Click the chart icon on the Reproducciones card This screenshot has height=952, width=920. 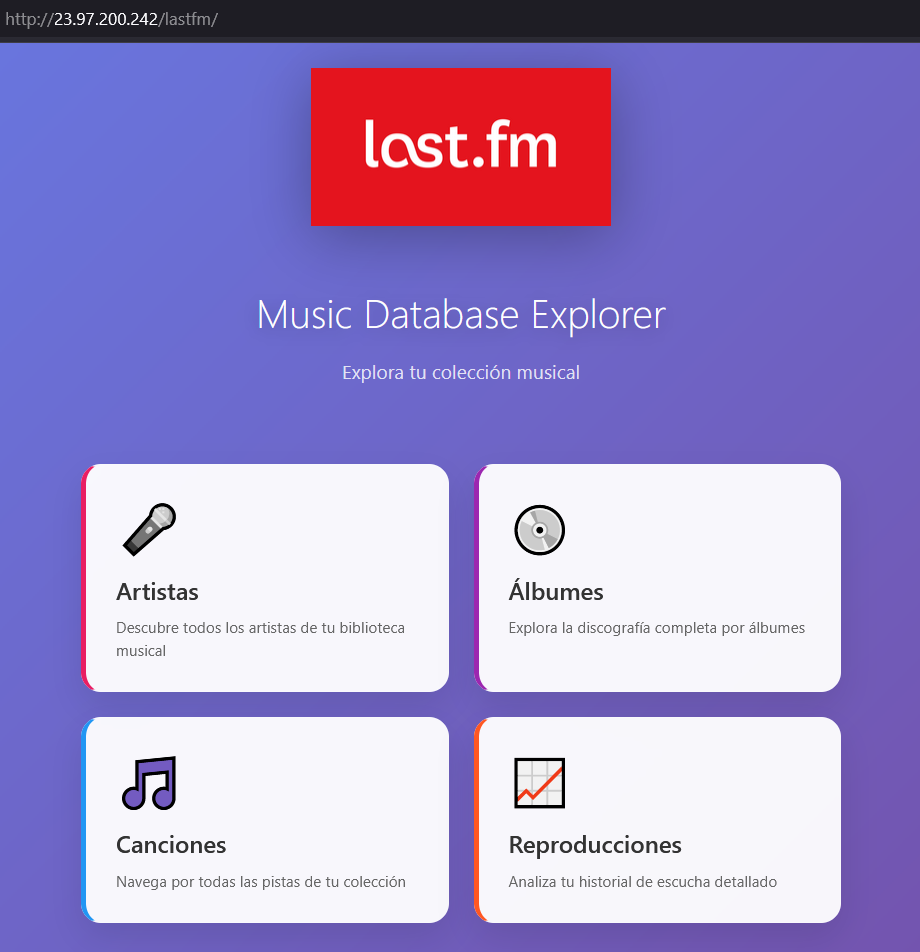pyautogui.click(x=540, y=783)
